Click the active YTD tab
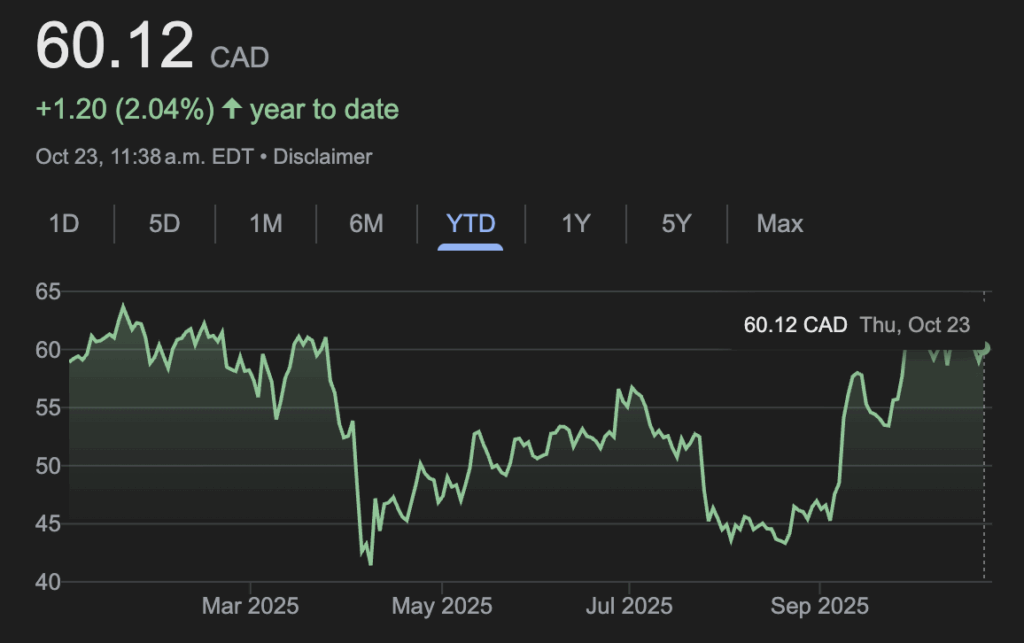This screenshot has height=643, width=1024. click(470, 223)
